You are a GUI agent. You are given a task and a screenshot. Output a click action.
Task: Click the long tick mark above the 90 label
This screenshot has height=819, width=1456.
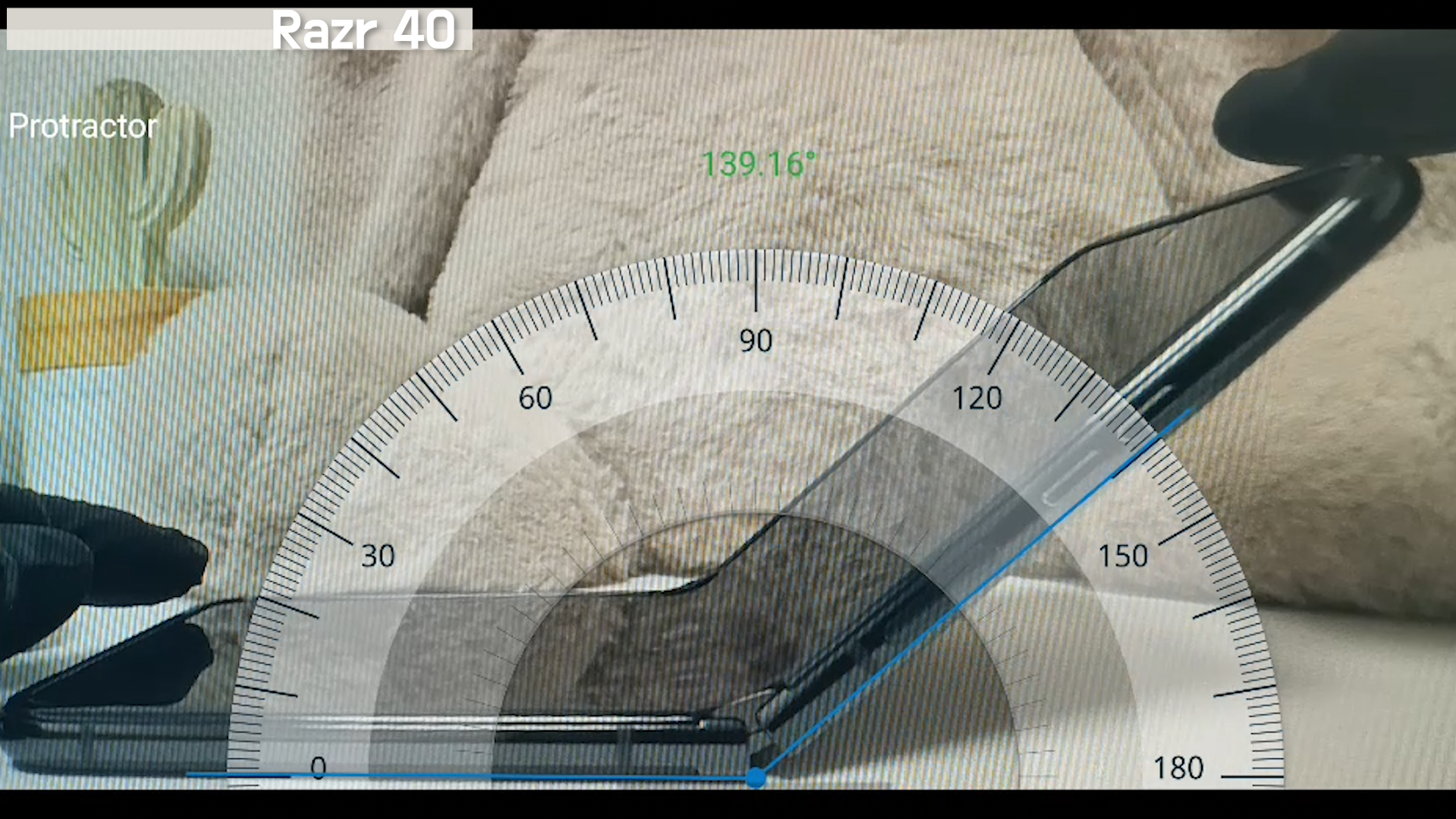coord(755,281)
